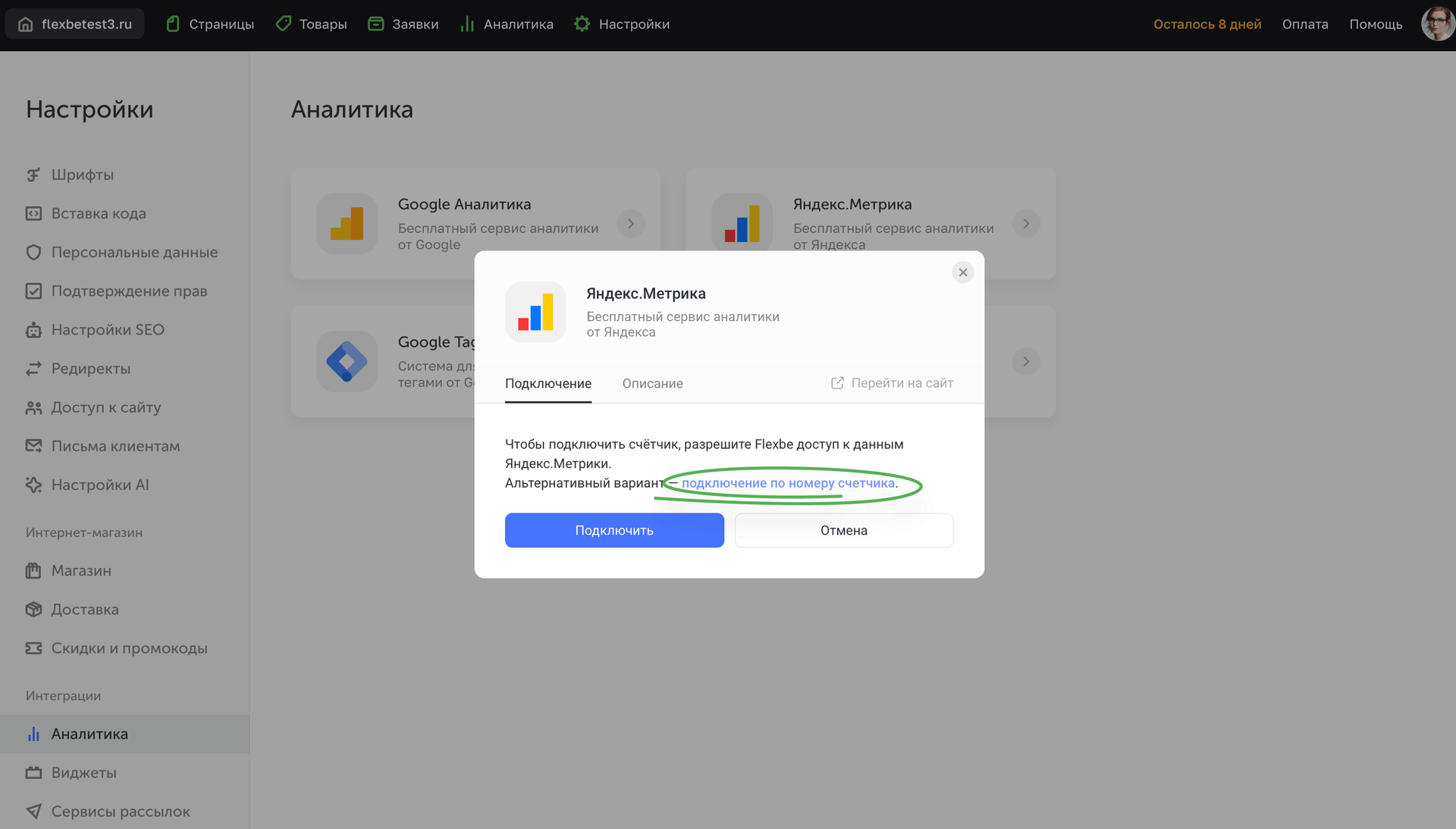Image resolution: width=1456 pixels, height=829 pixels.
Task: Click the Настройки SEO robot icon
Action: point(33,330)
